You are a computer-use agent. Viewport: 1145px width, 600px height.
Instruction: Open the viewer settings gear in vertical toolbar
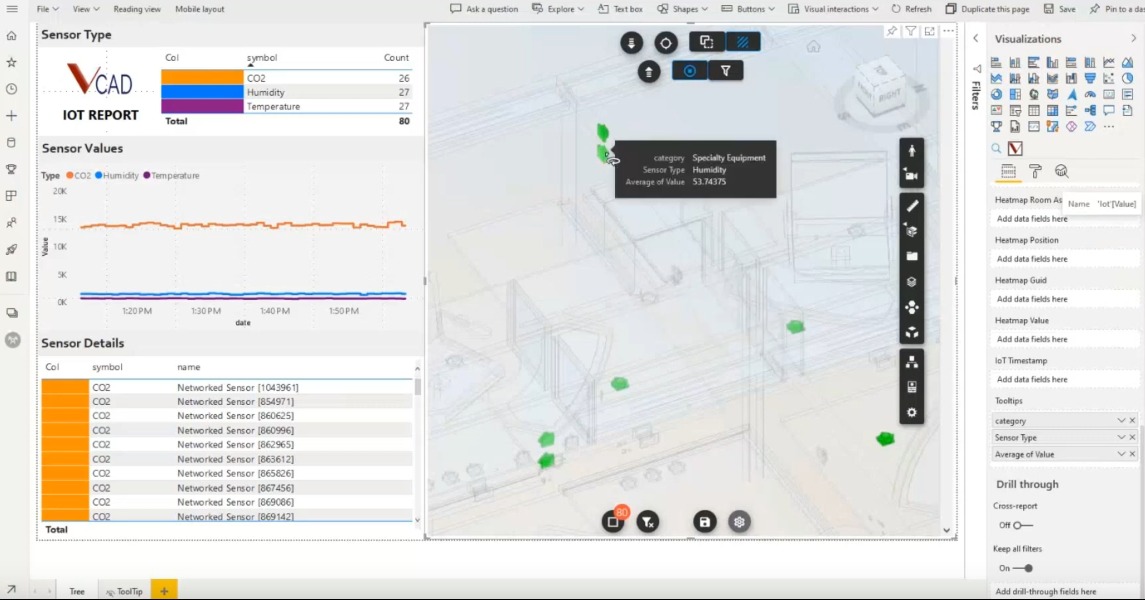click(x=911, y=412)
